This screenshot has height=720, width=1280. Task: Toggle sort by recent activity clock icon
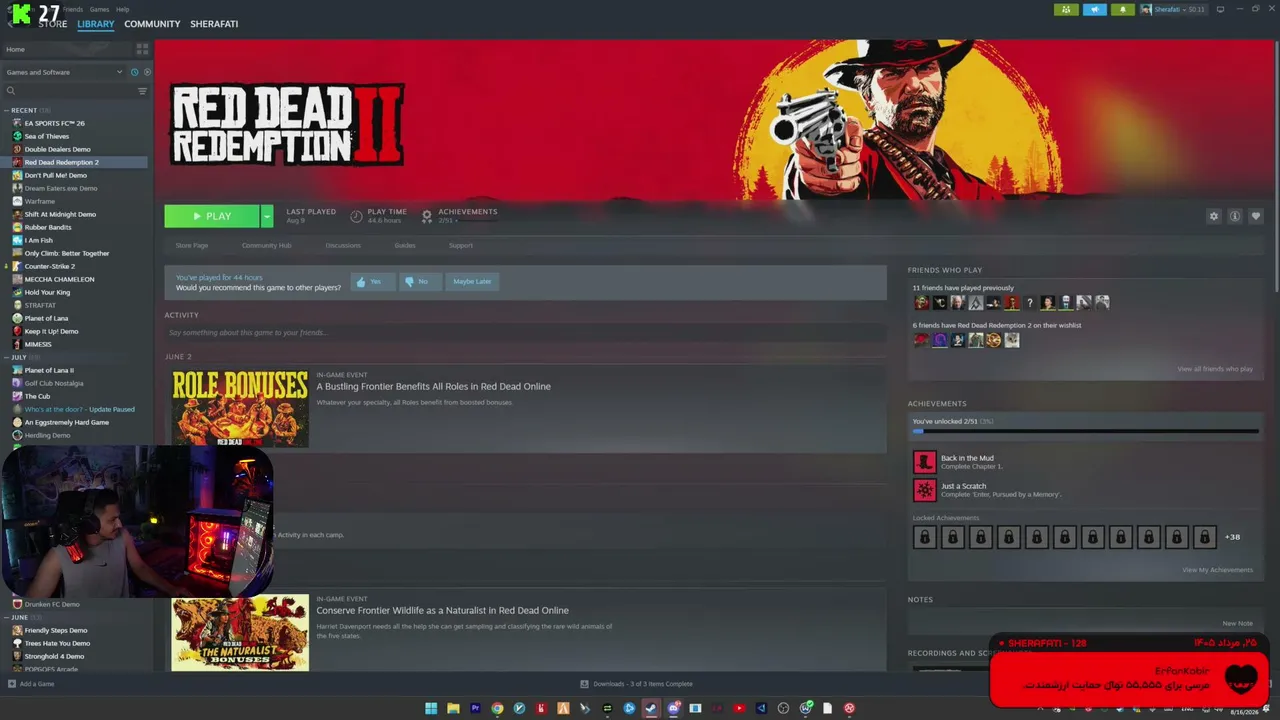click(135, 72)
